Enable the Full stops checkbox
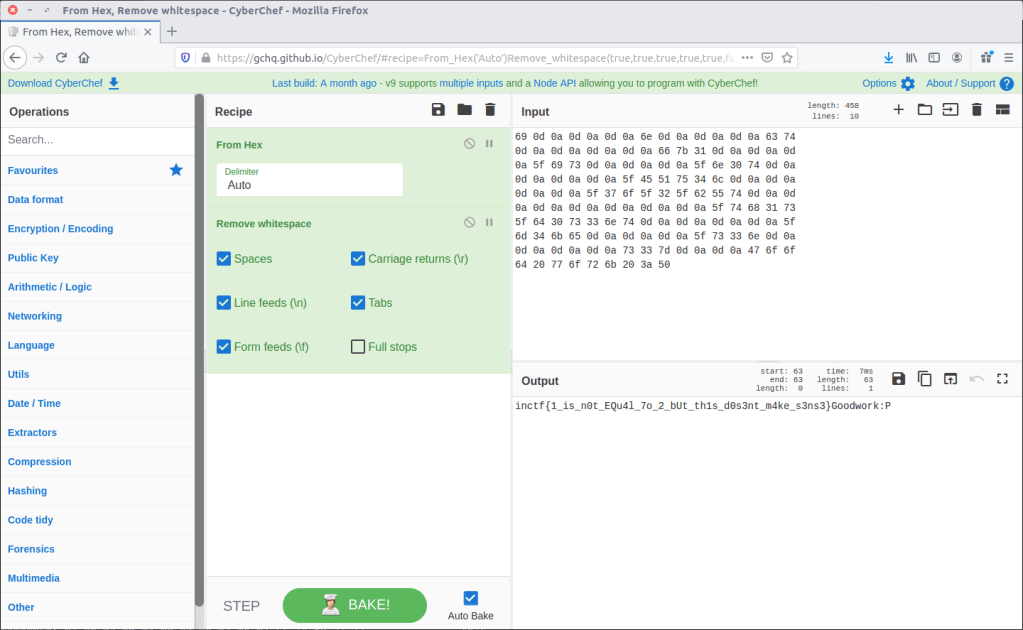The height and width of the screenshot is (630, 1023). (358, 347)
